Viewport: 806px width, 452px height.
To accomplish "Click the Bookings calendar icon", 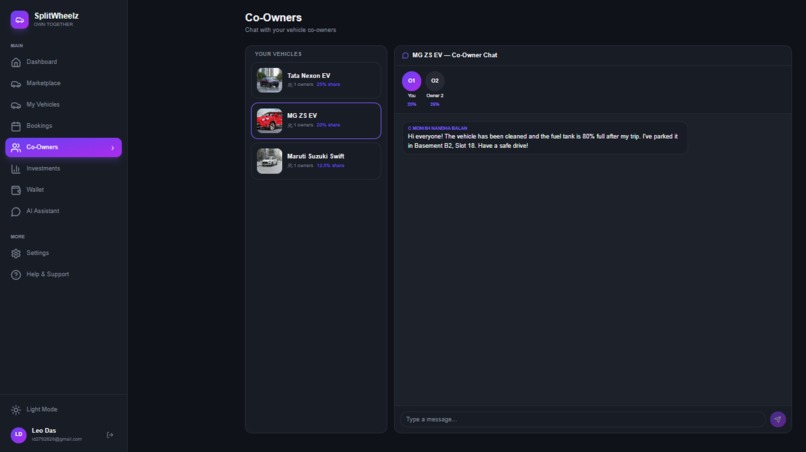I will (16, 126).
